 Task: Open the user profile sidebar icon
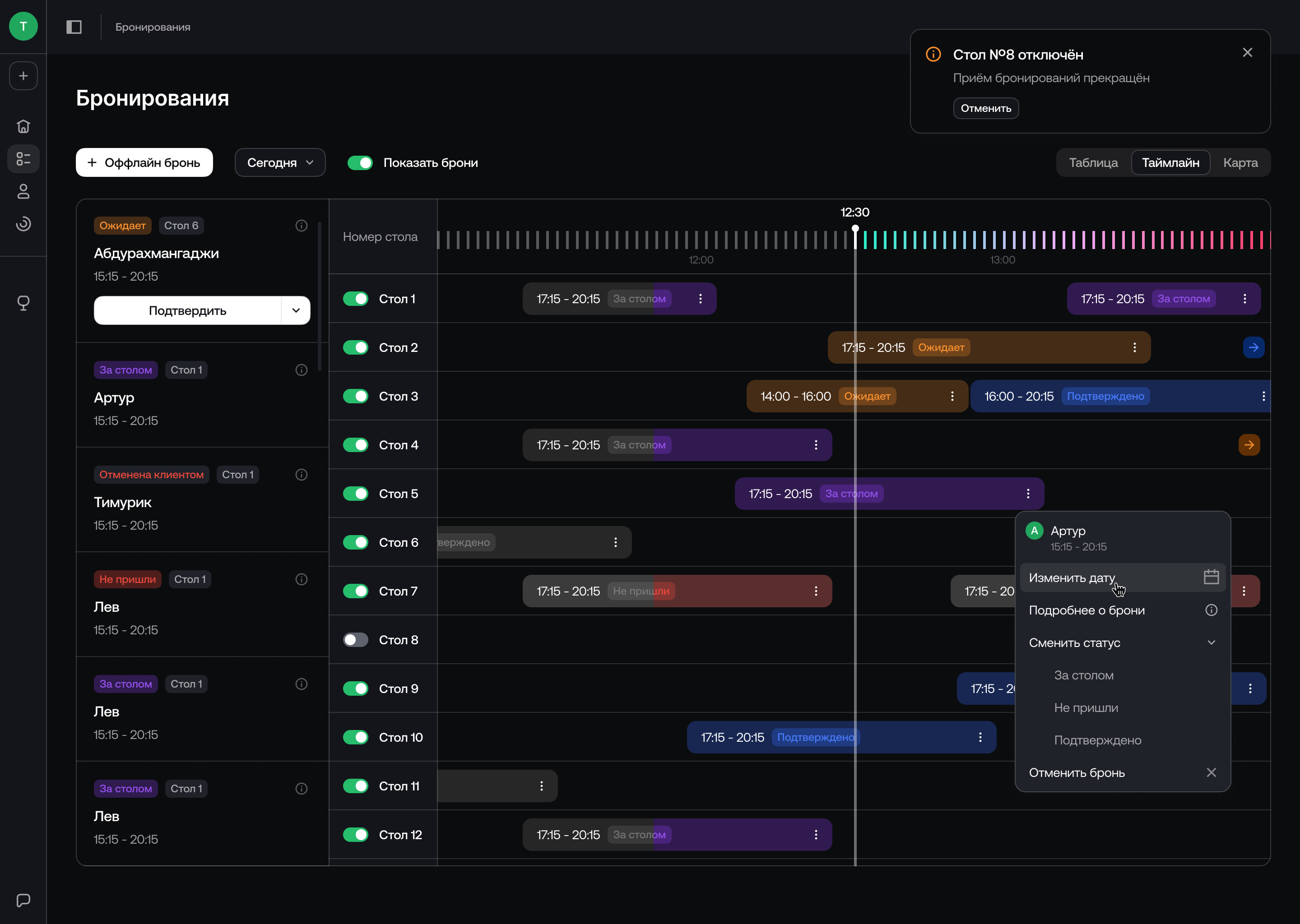pyautogui.click(x=23, y=192)
